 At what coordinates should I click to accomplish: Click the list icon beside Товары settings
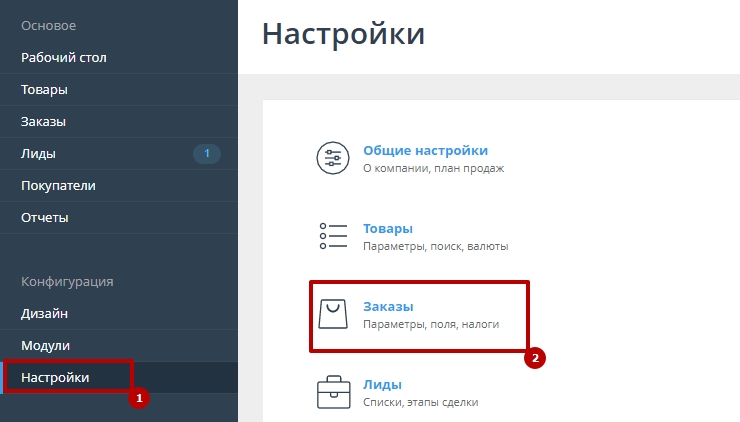[x=332, y=236]
